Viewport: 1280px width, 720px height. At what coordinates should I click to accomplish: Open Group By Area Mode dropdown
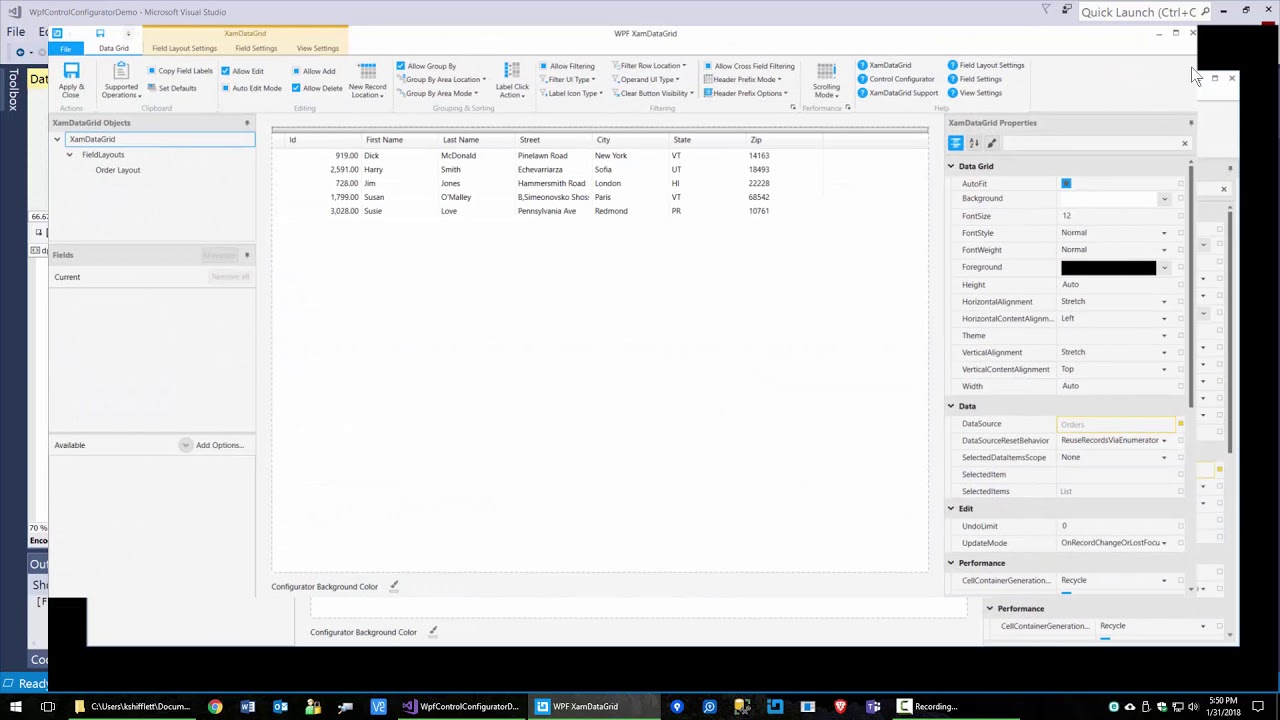coord(436,93)
